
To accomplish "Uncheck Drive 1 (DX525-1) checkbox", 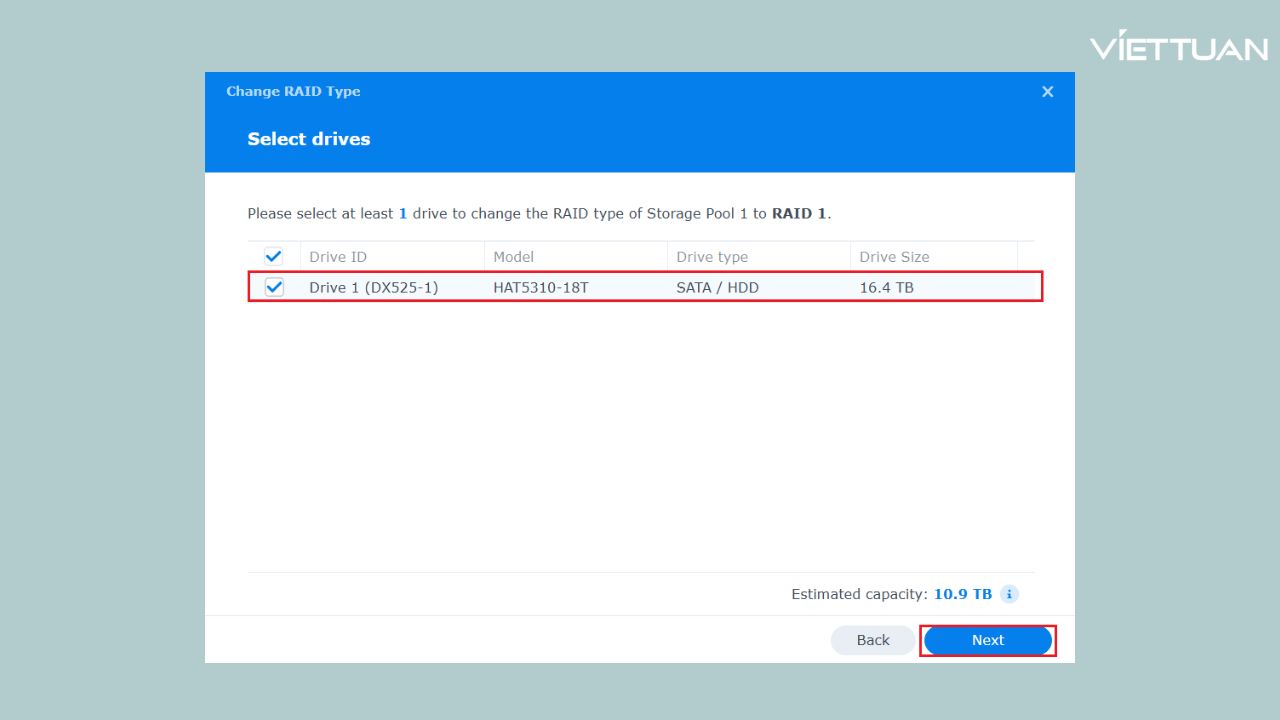I will (x=273, y=287).
